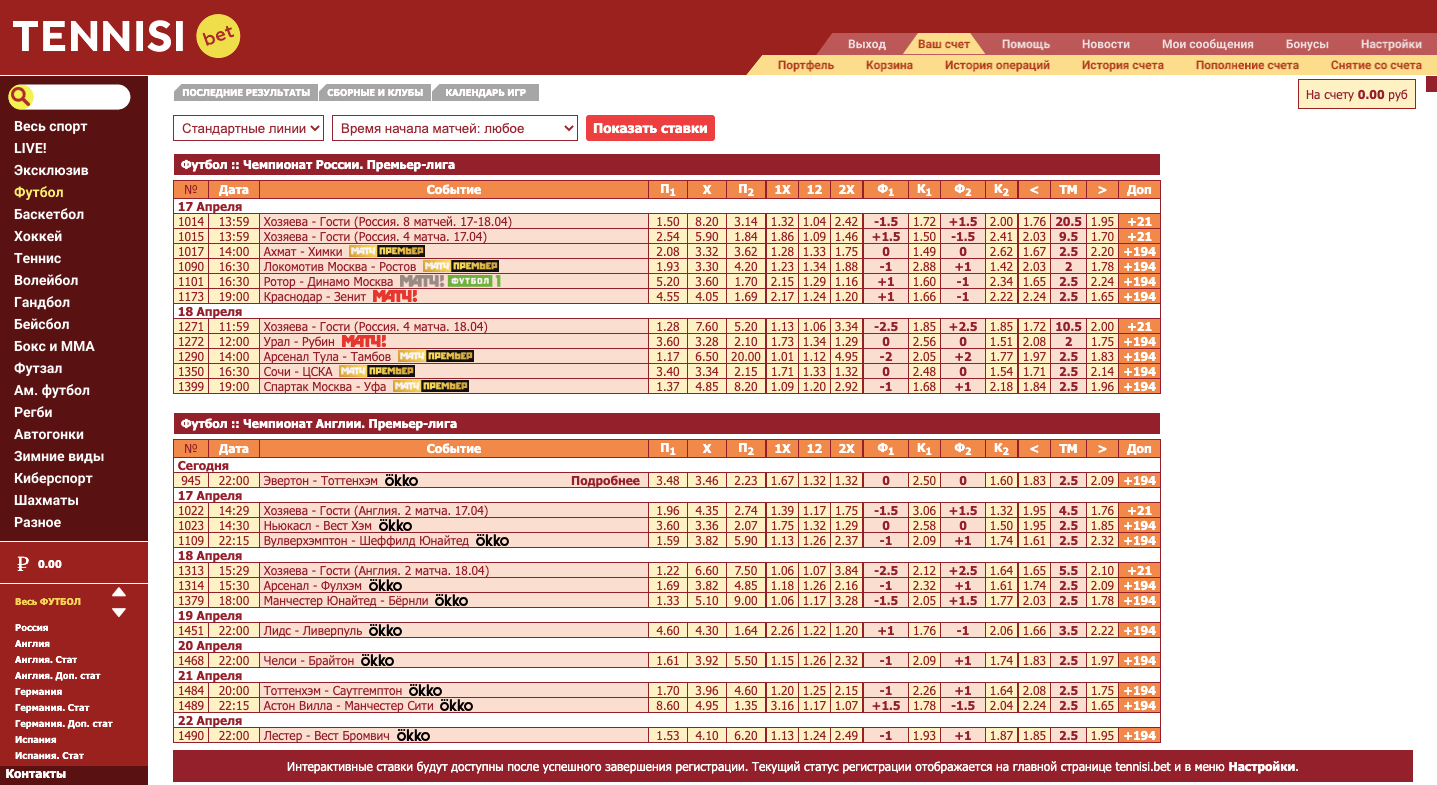1437x785 pixels.
Task: Select Хоккей in the sports sidebar
Action: pyautogui.click(x=38, y=236)
